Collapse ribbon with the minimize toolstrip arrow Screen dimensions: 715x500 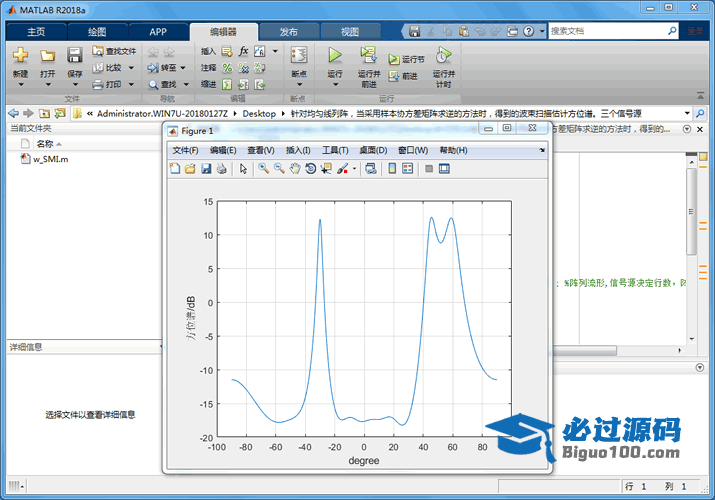click(700, 95)
